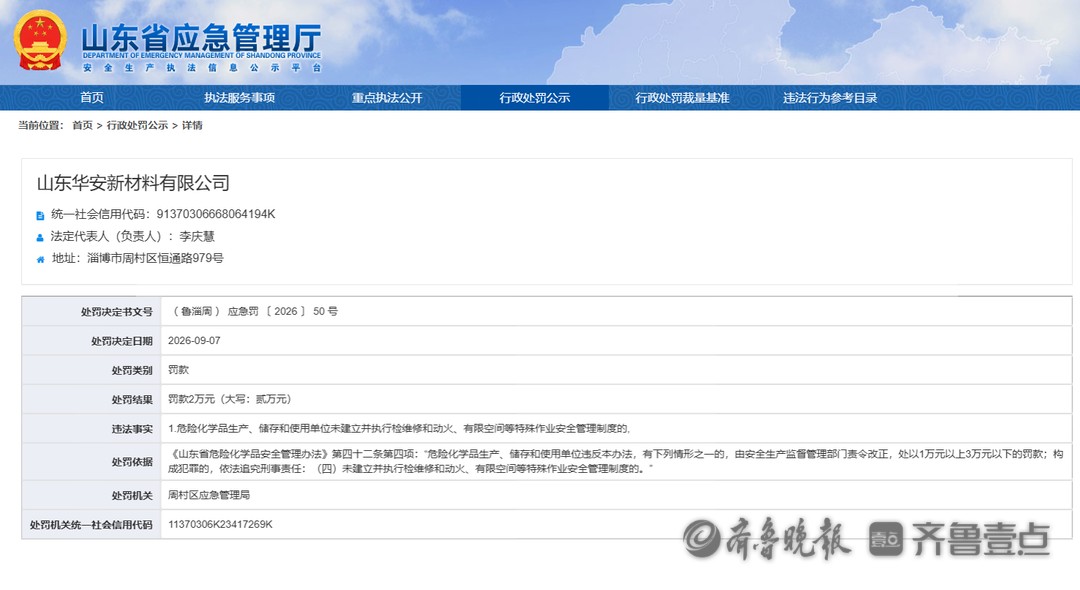Click the 齐鲁壹点 square logo icon
The height and width of the screenshot is (590, 1080).
pos(885,539)
